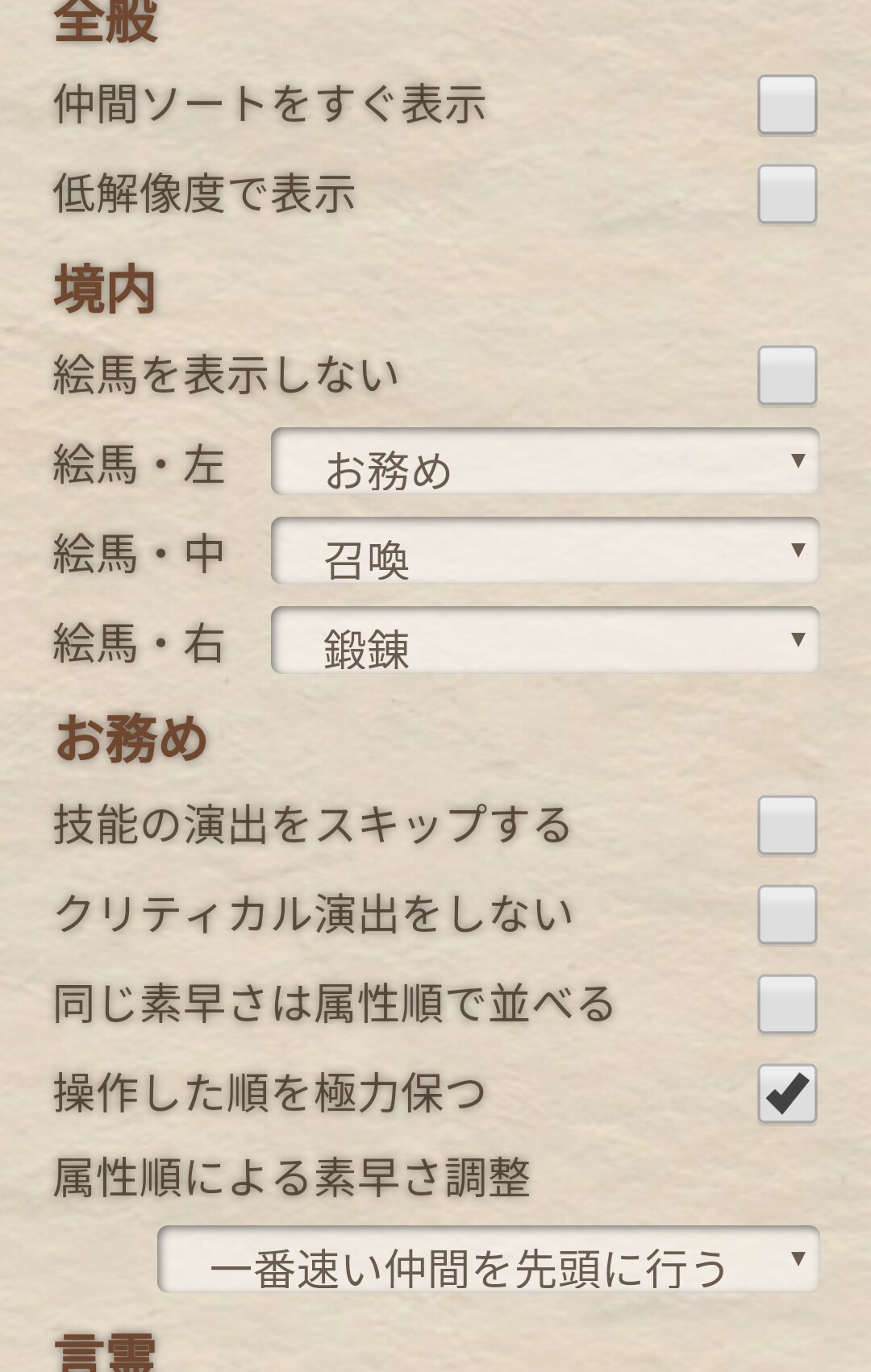
Task: Enable 仲間ソートをすぐ表示 checkbox
Action: click(x=787, y=105)
